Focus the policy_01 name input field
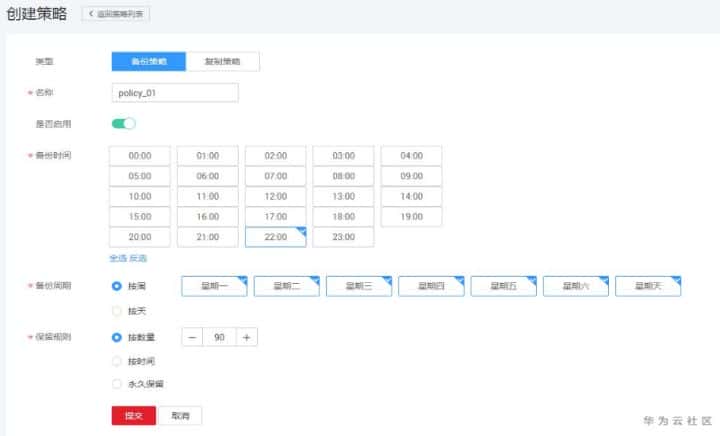 [x=175, y=93]
